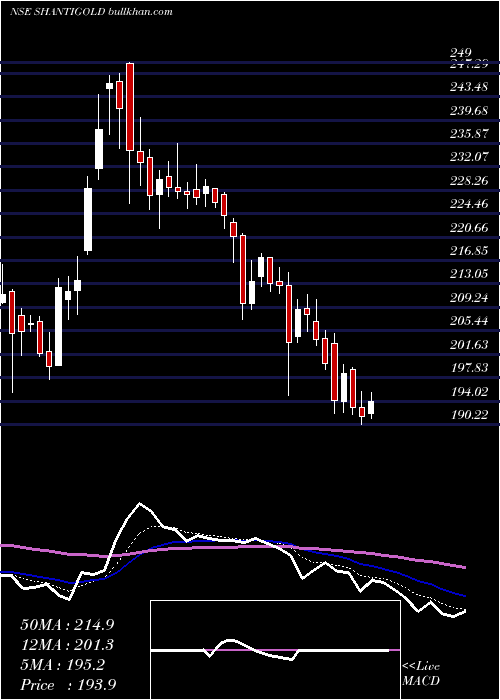This screenshot has height=700, width=500.
Task: Select the 239.68 price level label
Action: [x=469, y=110]
